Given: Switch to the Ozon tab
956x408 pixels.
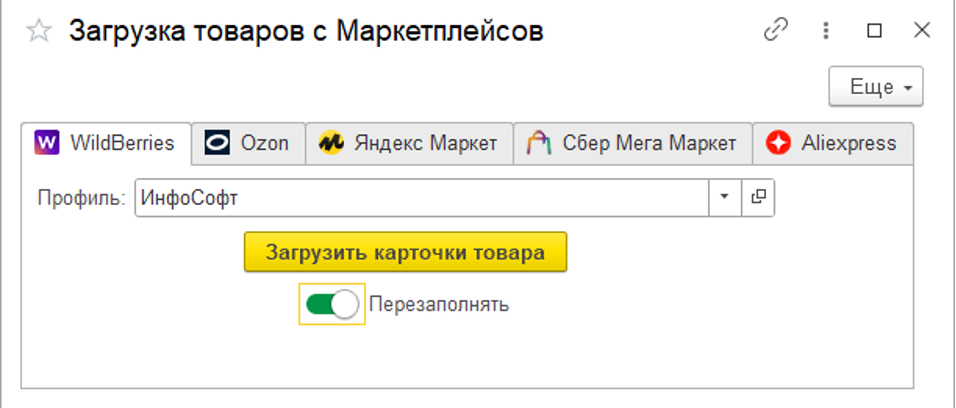Looking at the screenshot, I should point(264,143).
